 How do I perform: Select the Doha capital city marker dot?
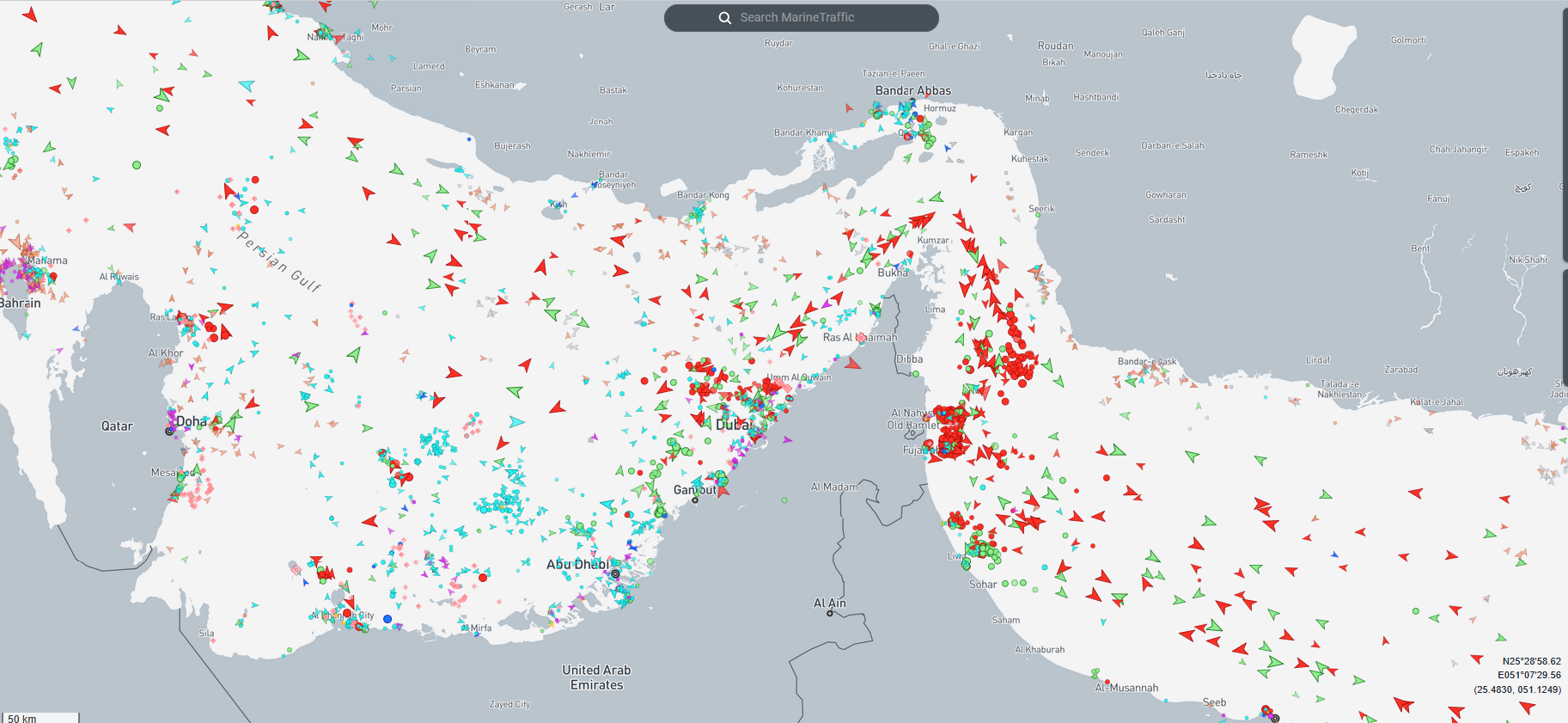tap(169, 431)
